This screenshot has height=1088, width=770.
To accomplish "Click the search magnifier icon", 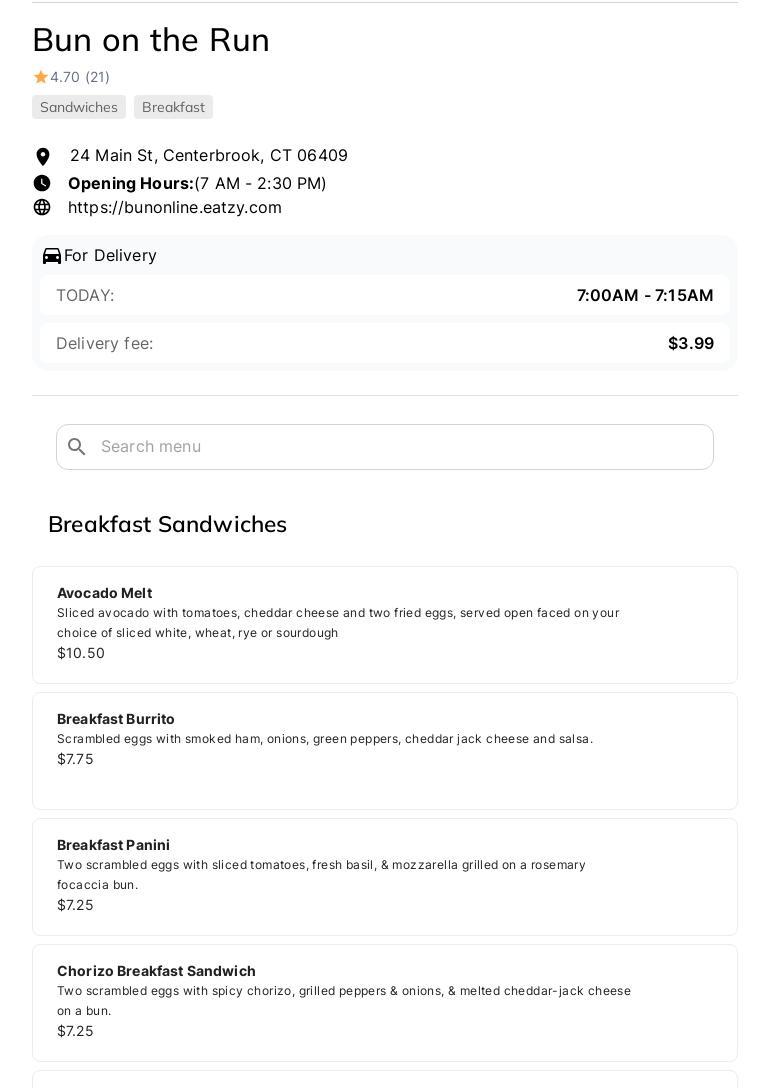I will (77, 447).
